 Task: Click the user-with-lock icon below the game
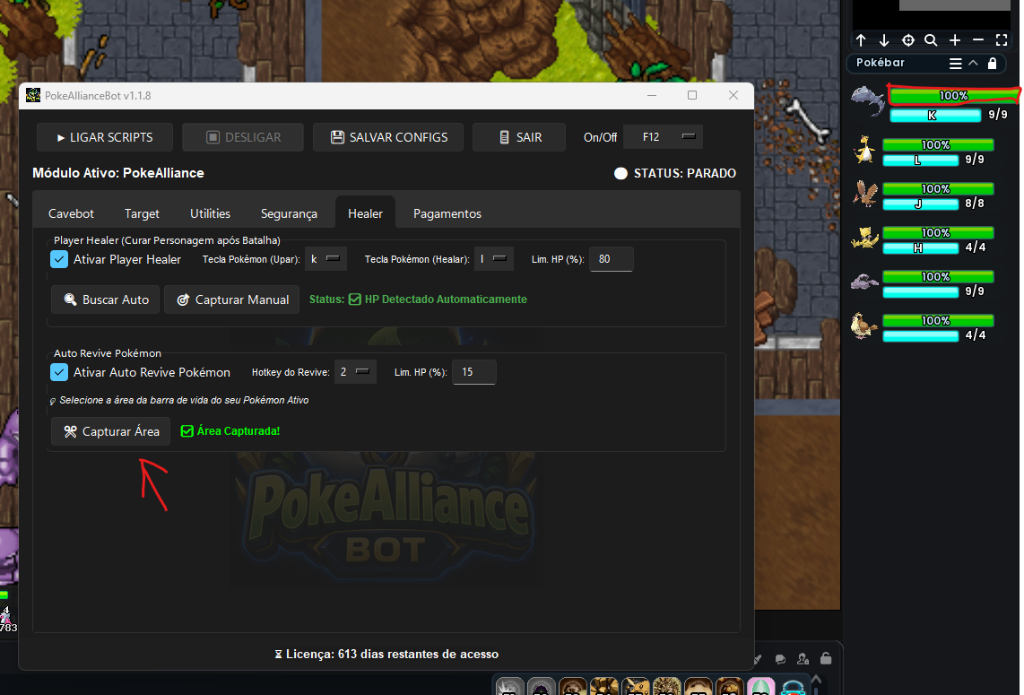tap(803, 659)
